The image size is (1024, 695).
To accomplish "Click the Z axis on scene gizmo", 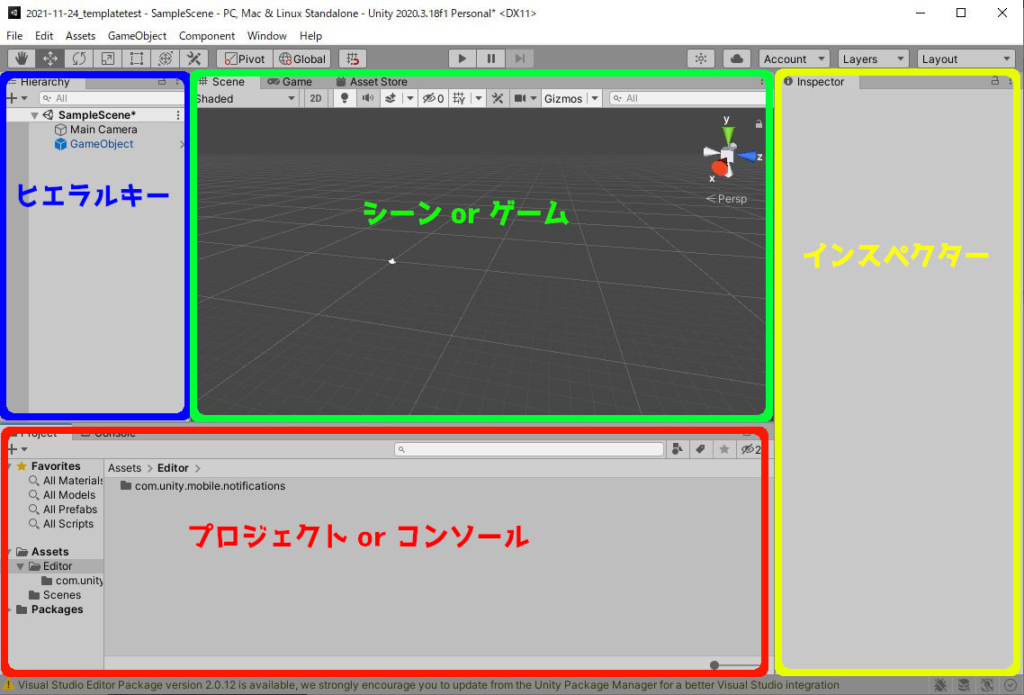I will tap(748, 157).
